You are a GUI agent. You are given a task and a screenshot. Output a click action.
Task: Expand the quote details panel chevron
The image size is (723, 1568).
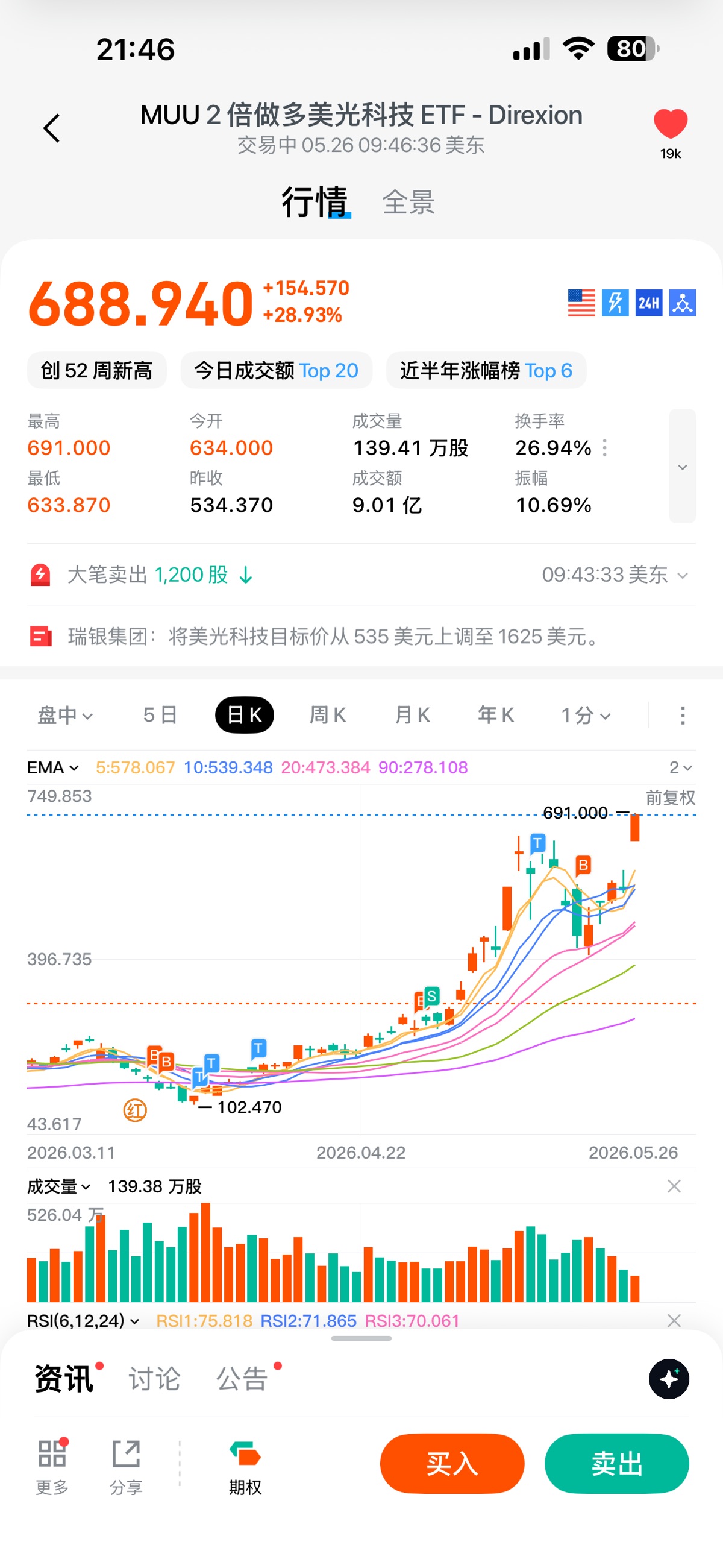click(x=682, y=466)
